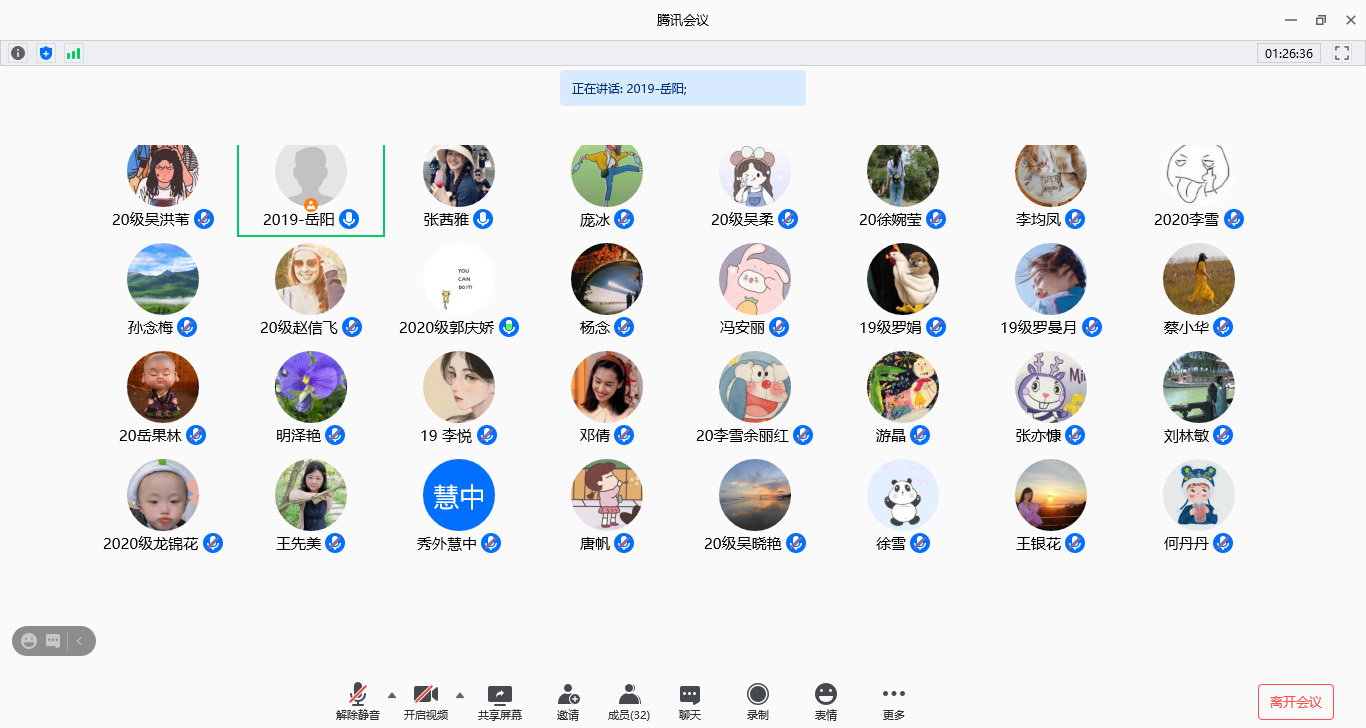This screenshot has height=728, width=1366.
Task: Turn on camera with 开启视频
Action: (426, 702)
